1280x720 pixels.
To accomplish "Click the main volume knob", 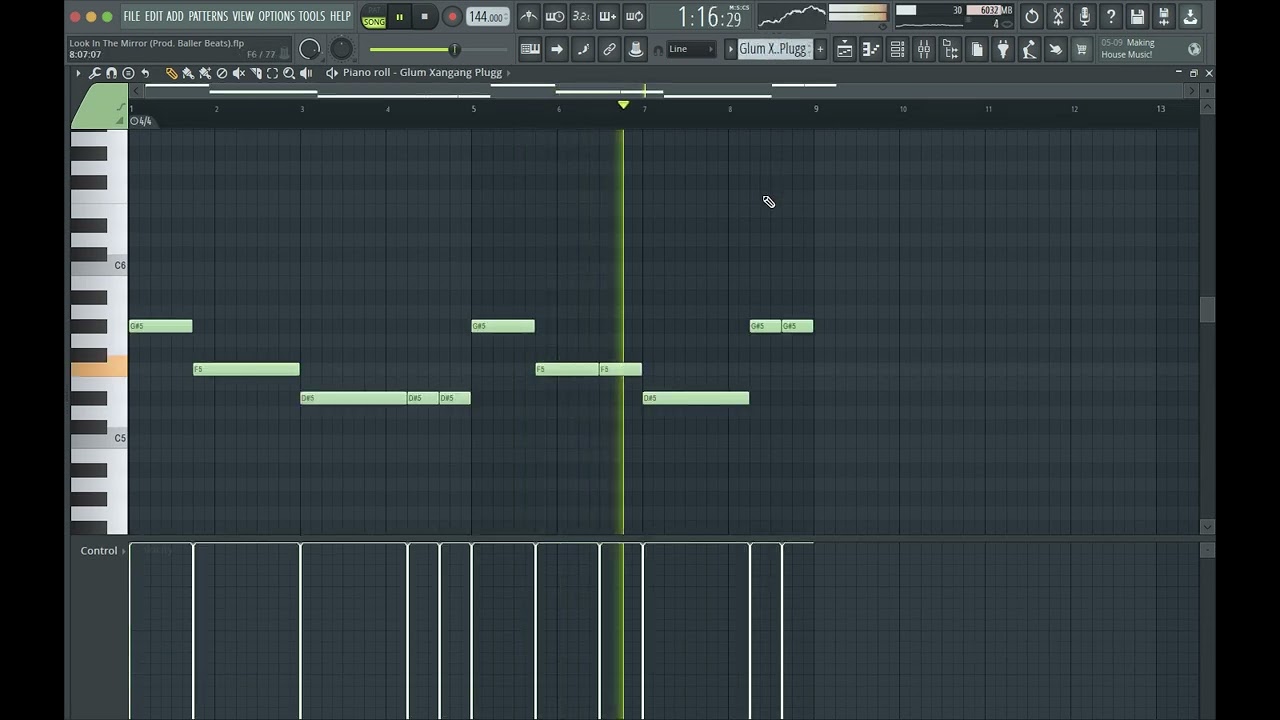I will (310, 49).
